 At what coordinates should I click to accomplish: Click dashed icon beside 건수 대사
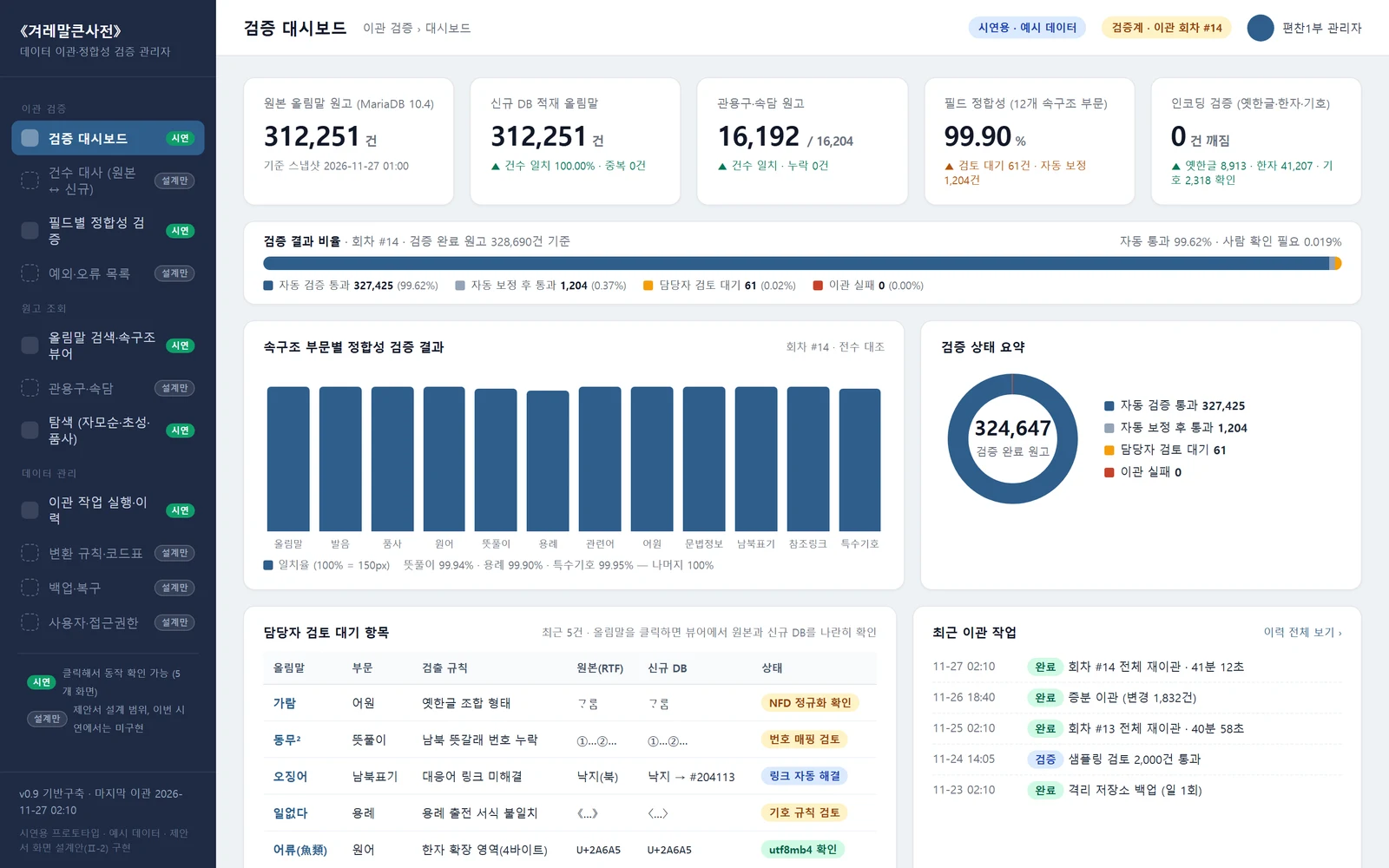click(x=30, y=181)
